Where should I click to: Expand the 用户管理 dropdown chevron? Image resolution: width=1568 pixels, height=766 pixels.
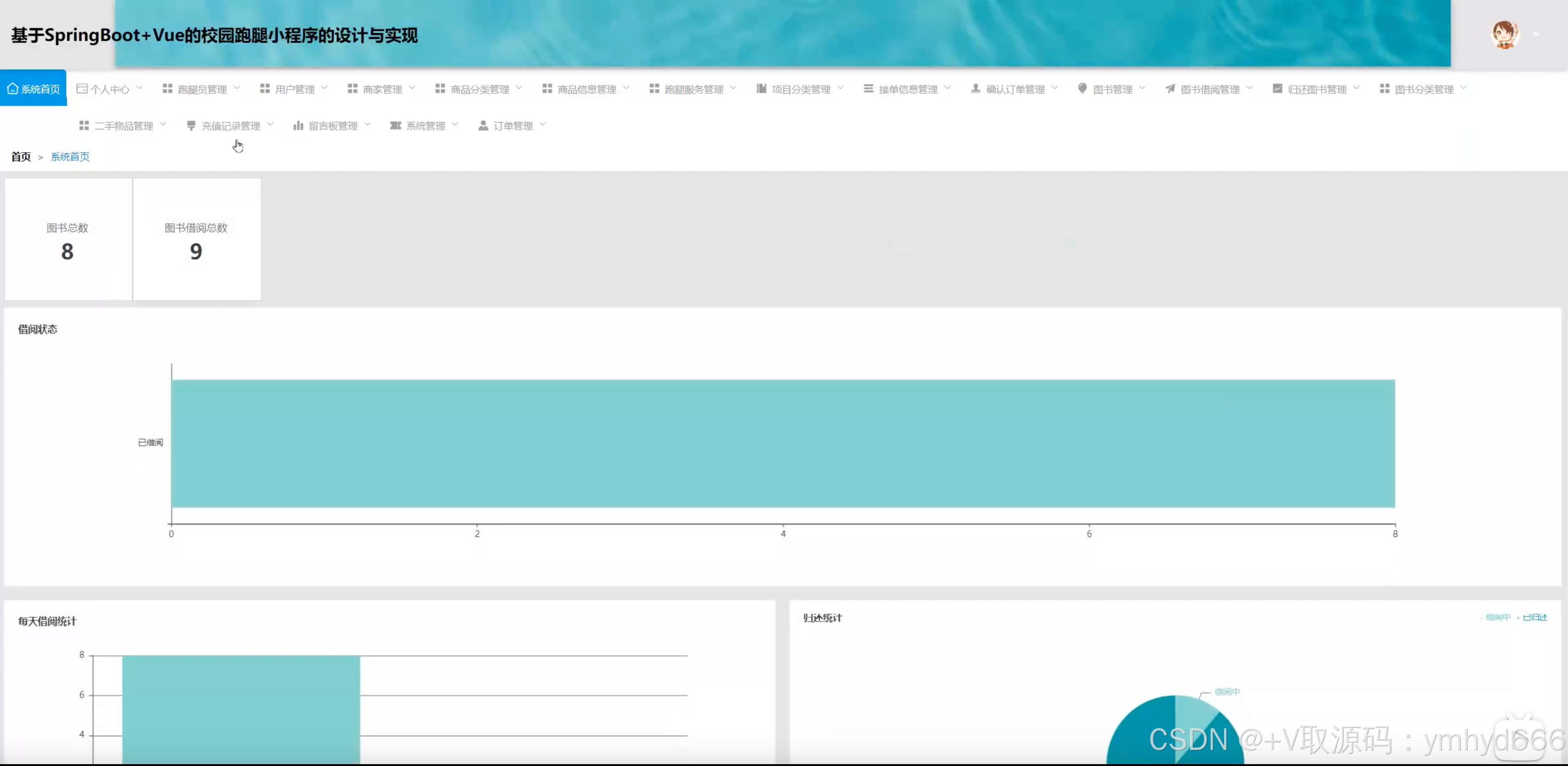click(325, 88)
